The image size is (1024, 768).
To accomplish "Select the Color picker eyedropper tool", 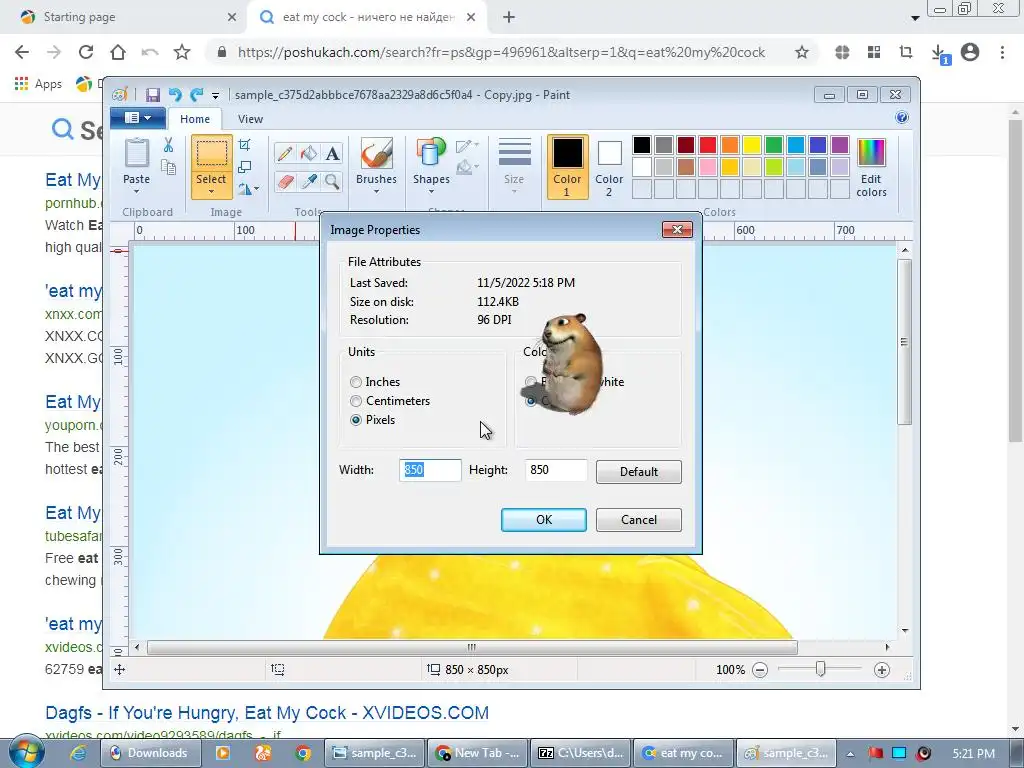I will click(308, 181).
